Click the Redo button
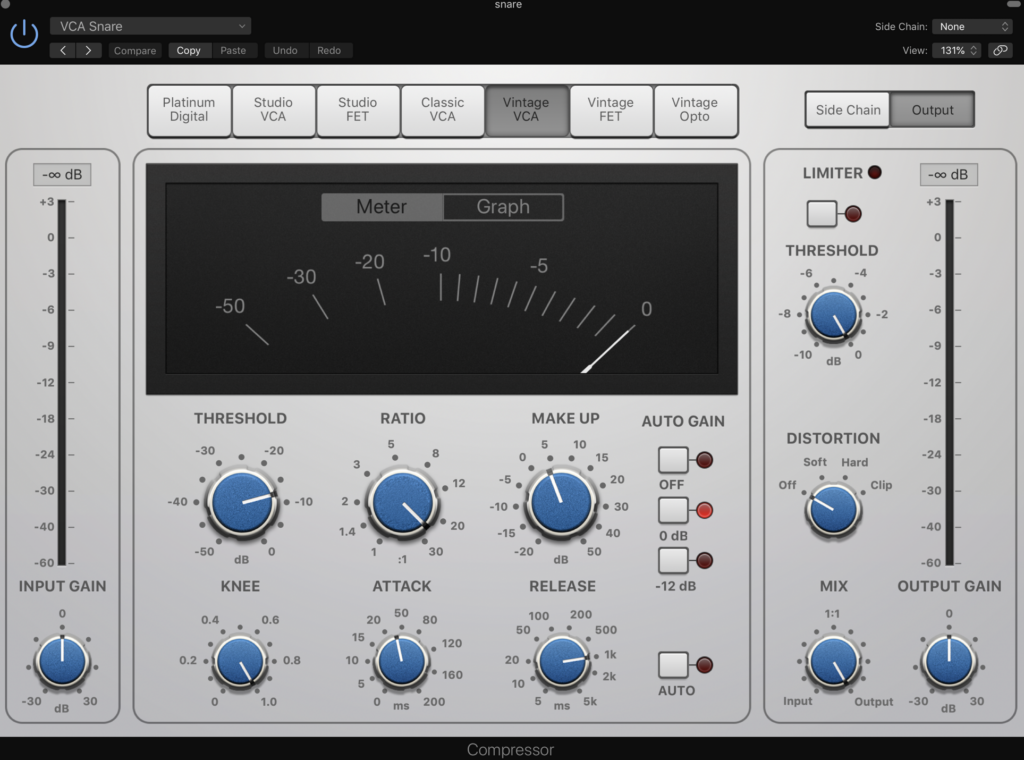This screenshot has width=1024, height=760. pyautogui.click(x=329, y=50)
